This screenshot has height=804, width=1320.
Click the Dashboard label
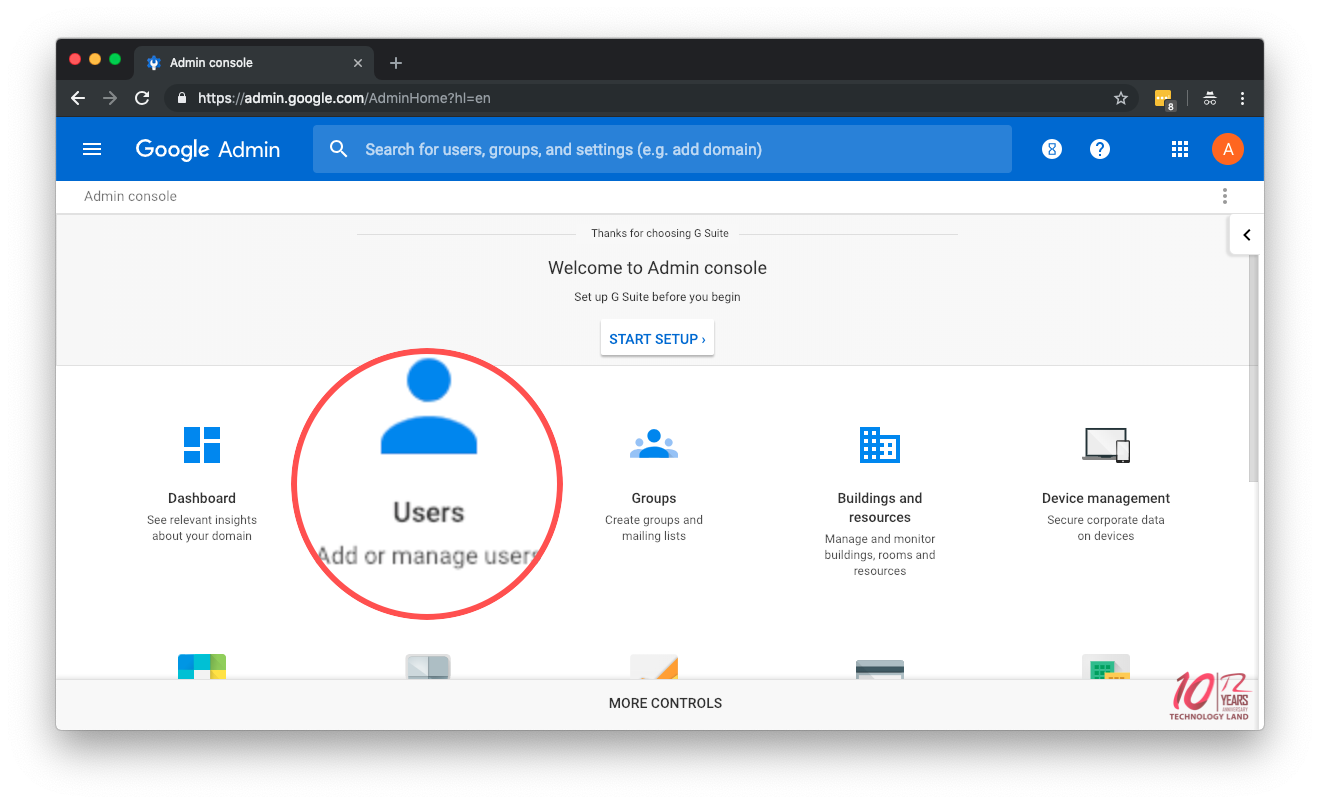coord(202,498)
